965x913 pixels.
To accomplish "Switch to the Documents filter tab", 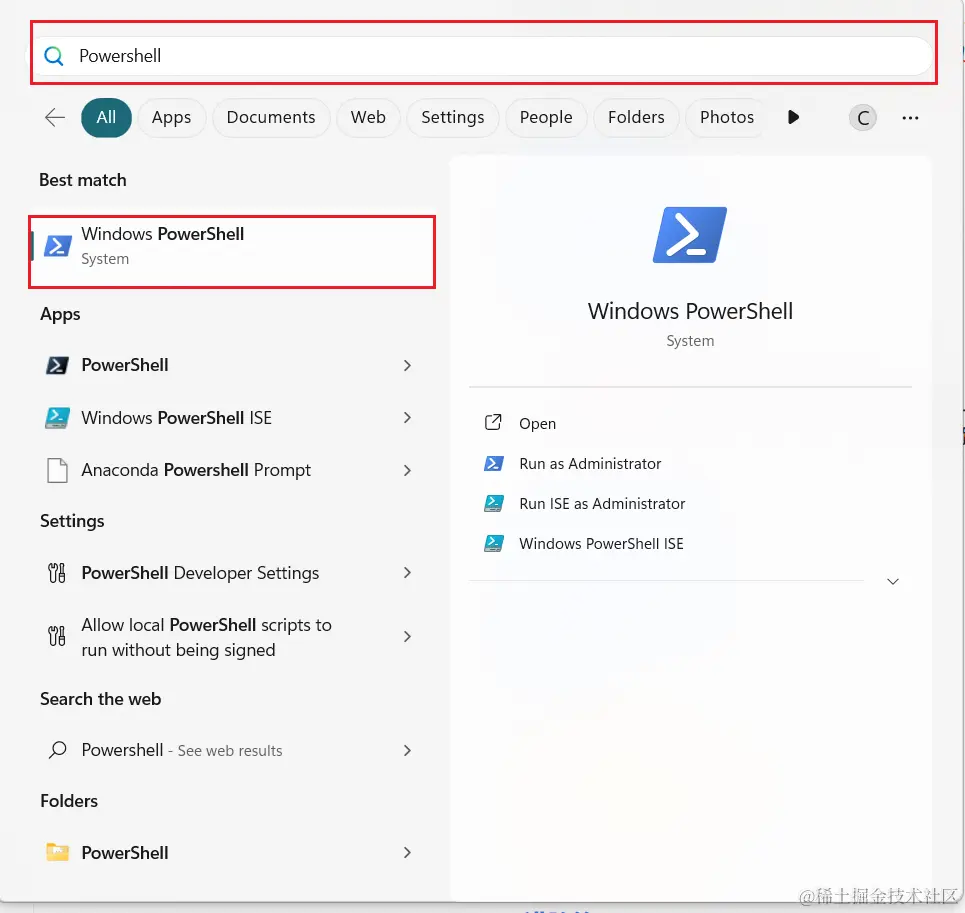I will coord(271,117).
